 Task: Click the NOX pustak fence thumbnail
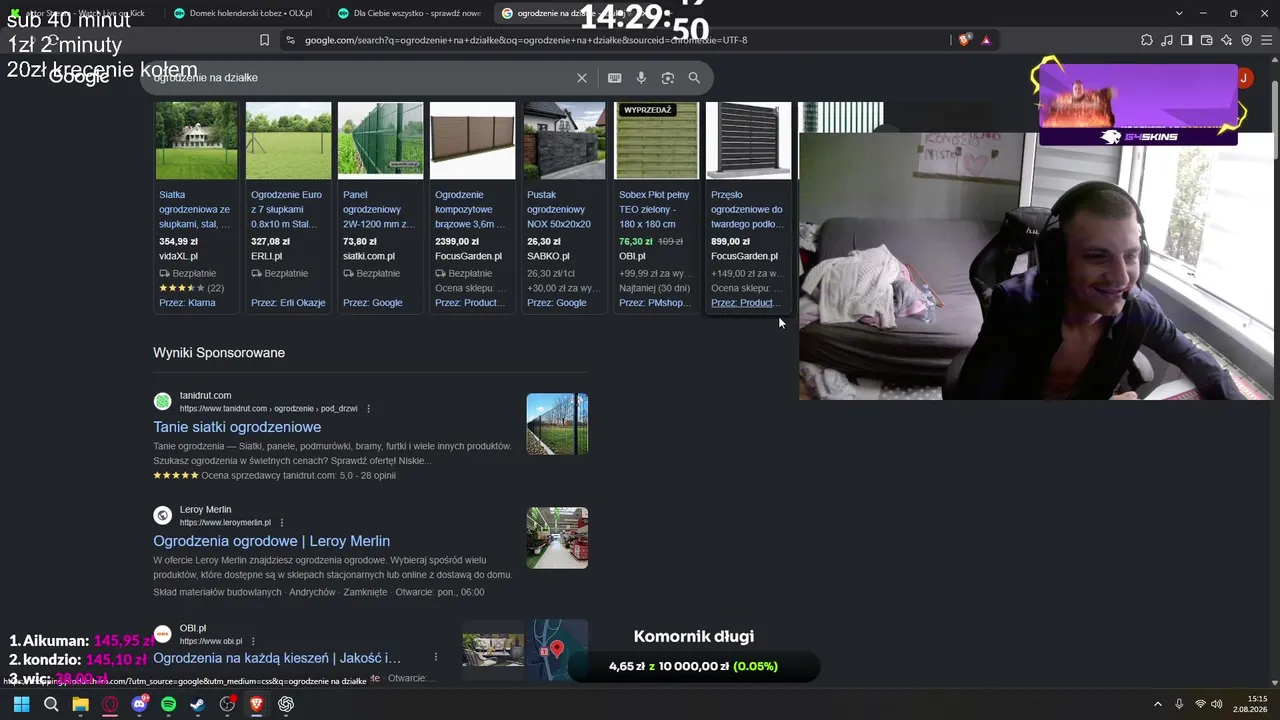564,141
